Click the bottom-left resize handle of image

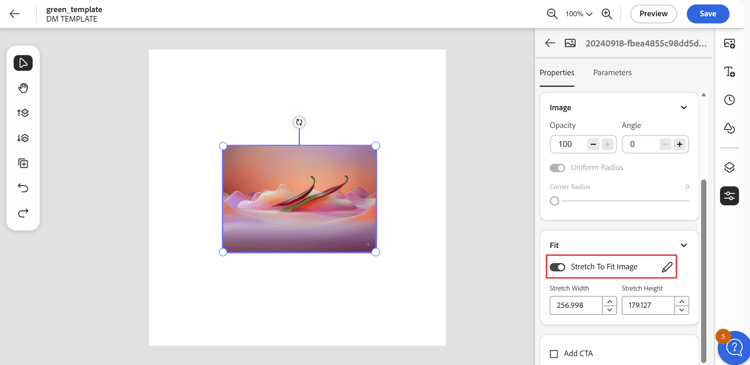click(223, 252)
